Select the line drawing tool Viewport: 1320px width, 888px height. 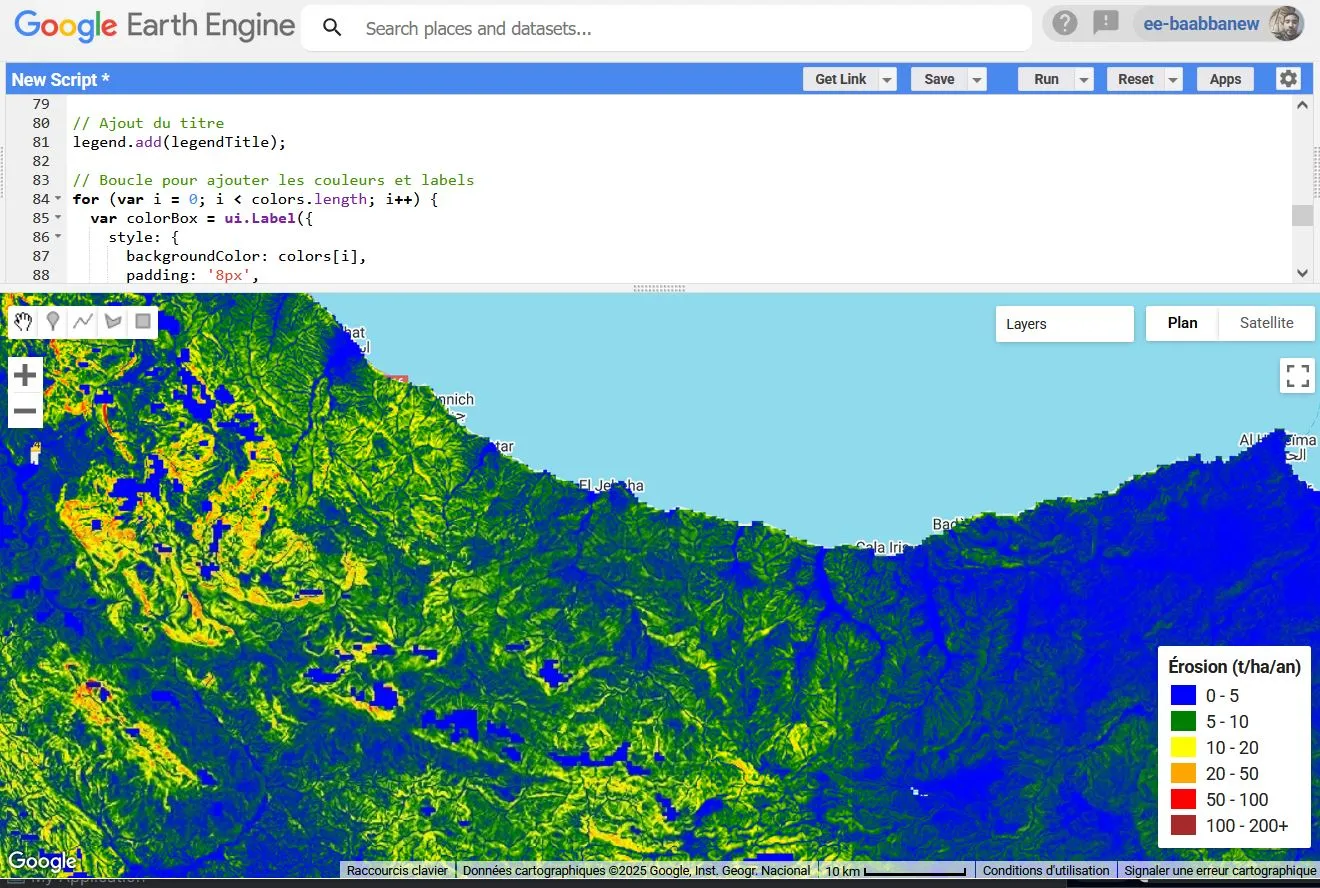[x=83, y=322]
